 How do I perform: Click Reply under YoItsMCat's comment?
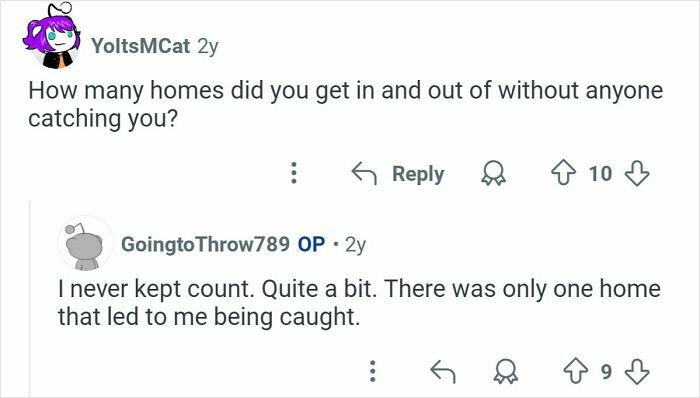point(418,174)
